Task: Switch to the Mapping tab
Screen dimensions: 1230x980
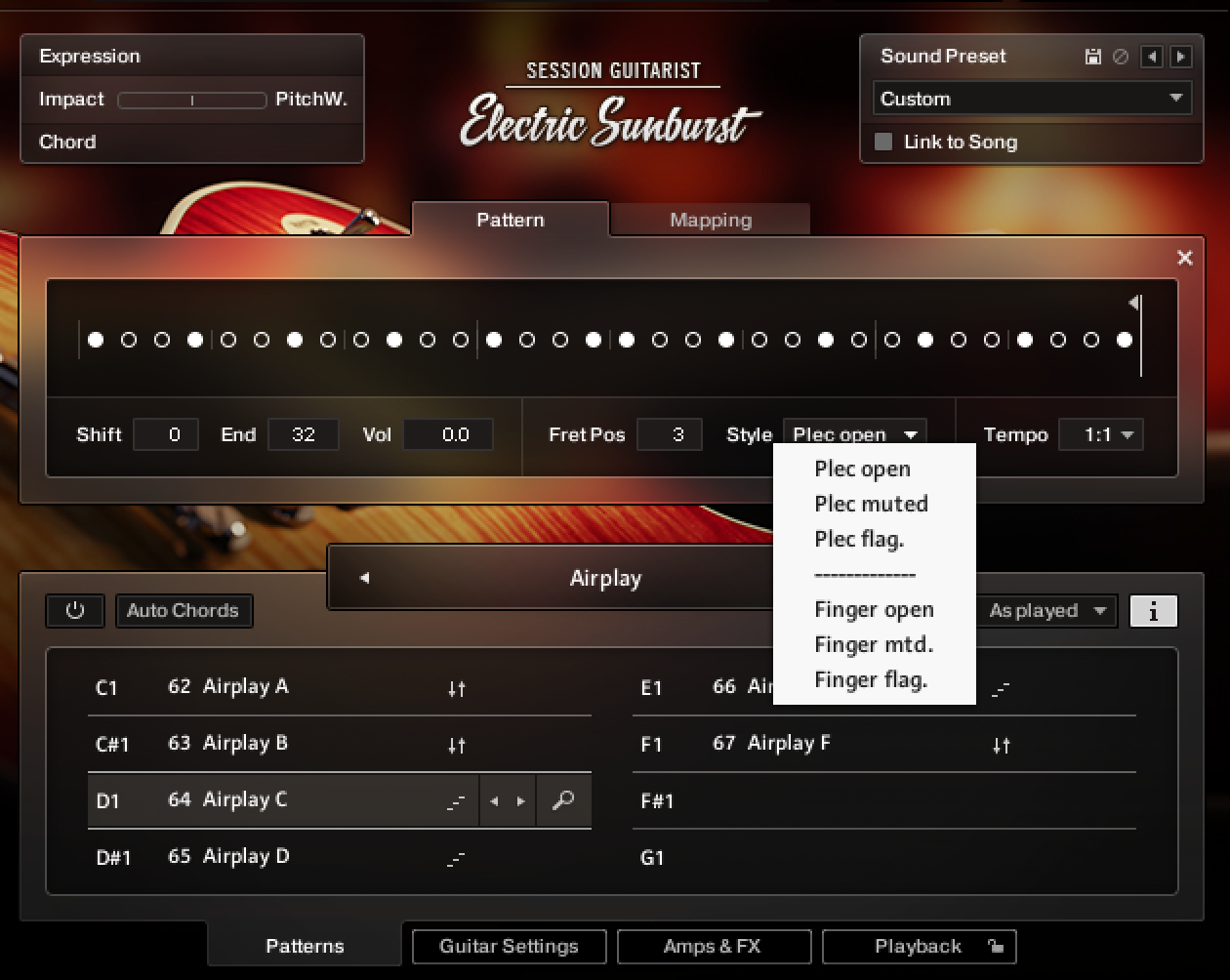Action: pos(711,220)
